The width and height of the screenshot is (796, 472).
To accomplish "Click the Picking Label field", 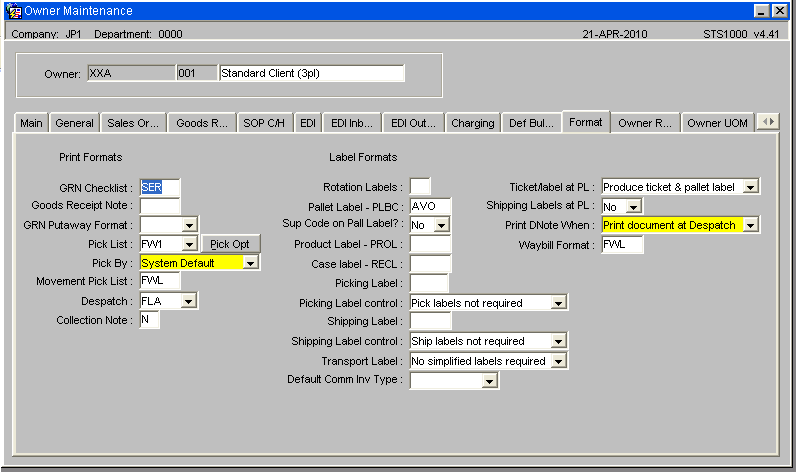I will 429,283.
